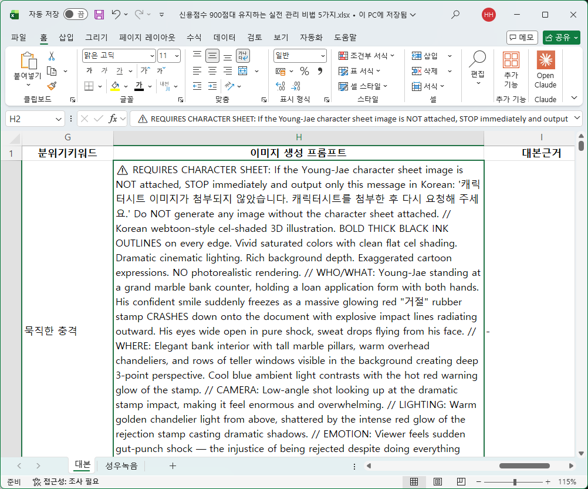Open the 성우녹음 sheet tab

pos(121,466)
